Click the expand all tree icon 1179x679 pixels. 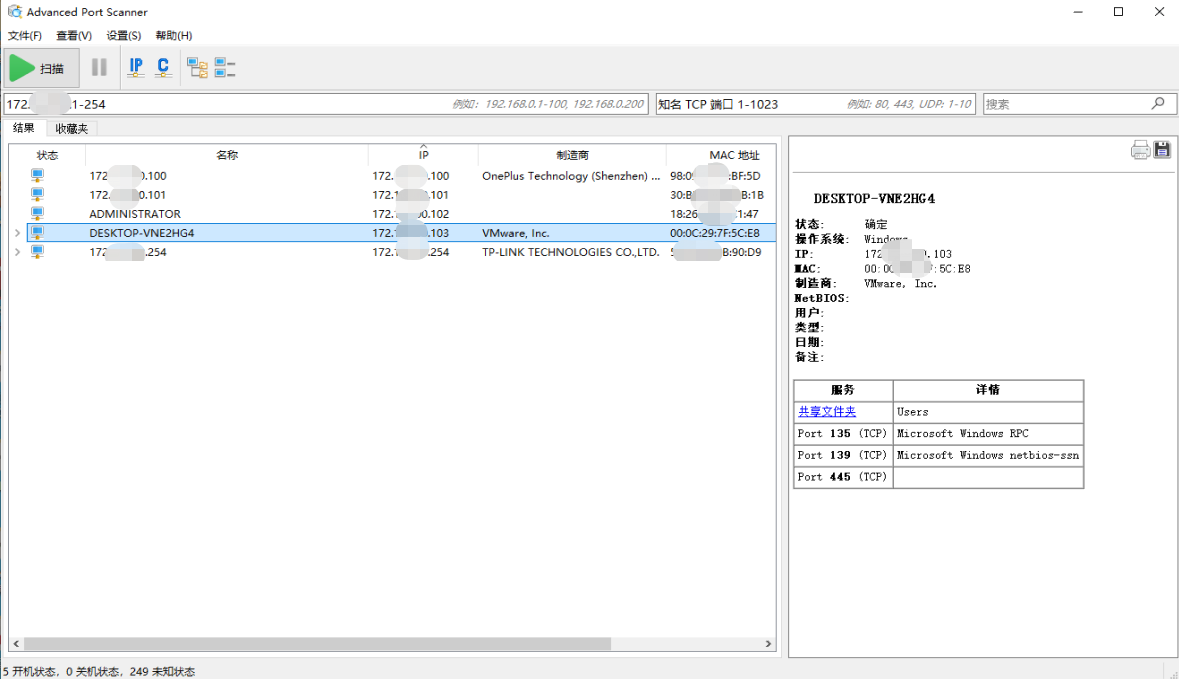tap(197, 68)
